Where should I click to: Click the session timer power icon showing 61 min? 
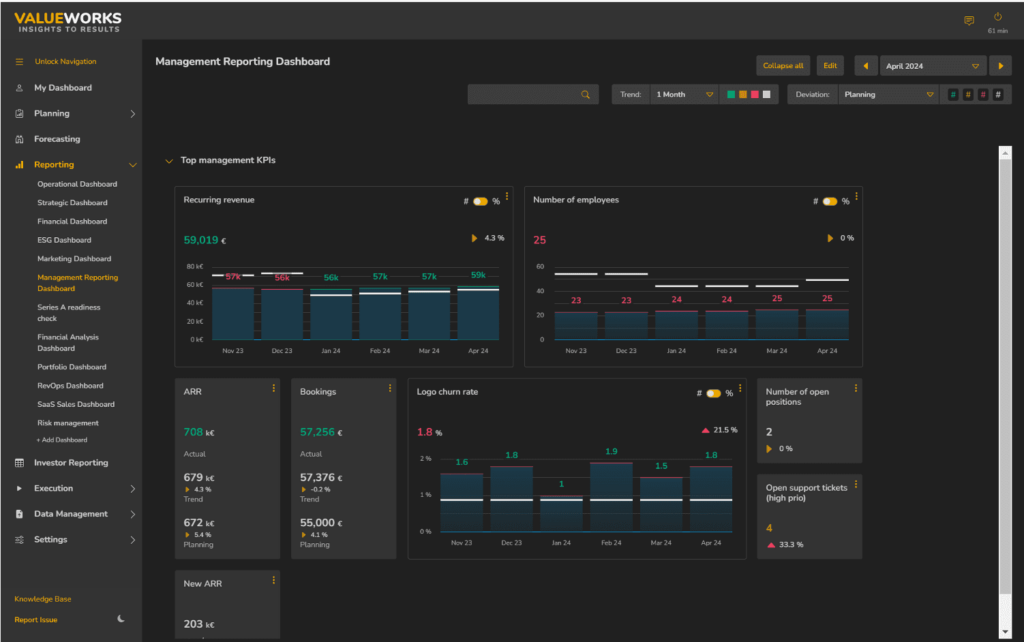coord(997,17)
